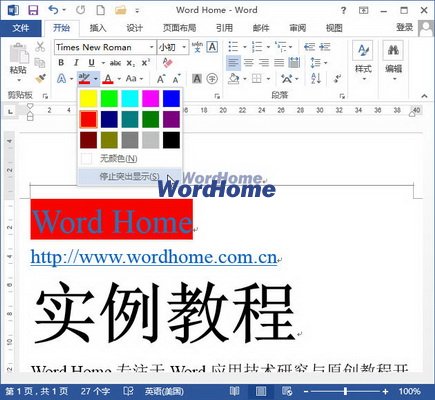Click the spelling check icon in status bar
The width and height of the screenshot is (435, 400).
(128, 391)
